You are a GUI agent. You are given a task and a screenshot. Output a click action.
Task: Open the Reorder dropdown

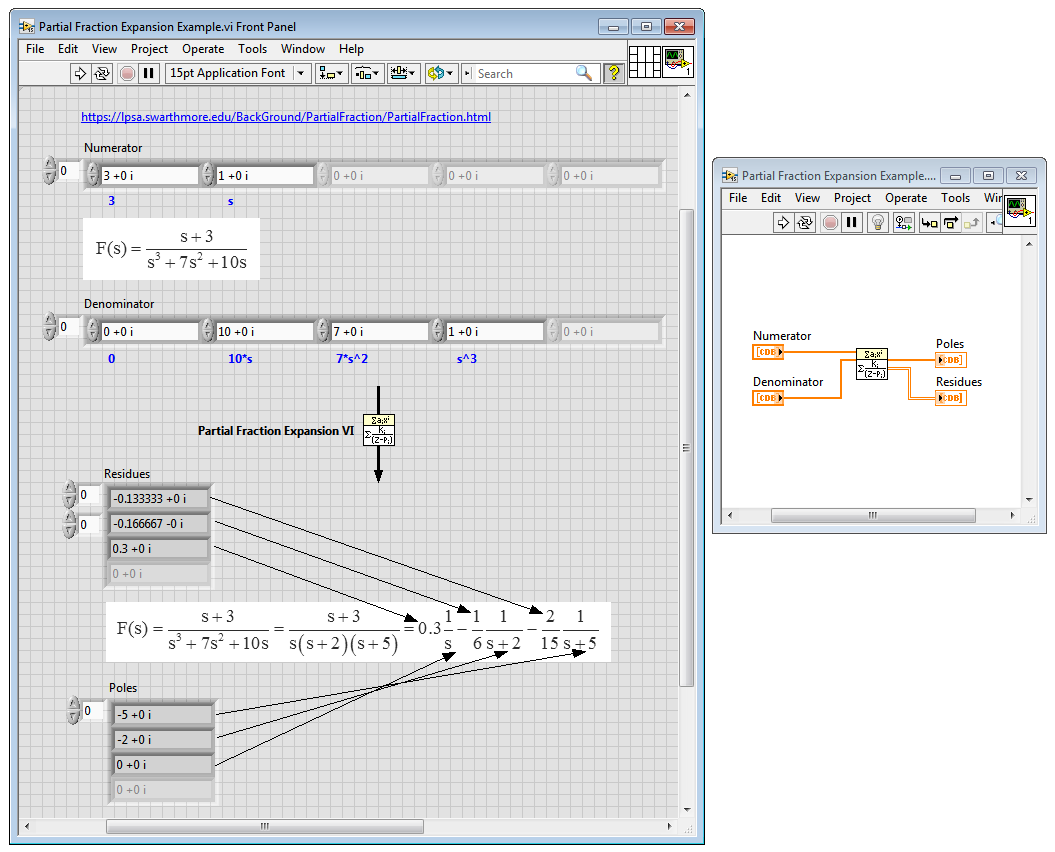point(441,73)
